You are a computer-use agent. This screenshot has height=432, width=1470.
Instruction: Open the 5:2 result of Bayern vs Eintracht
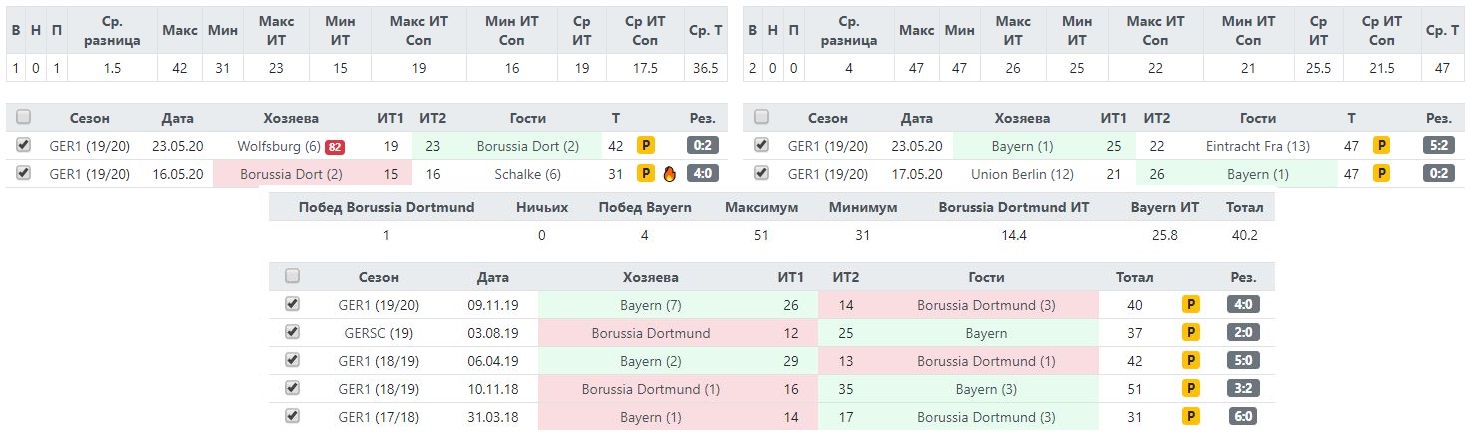coord(1438,146)
